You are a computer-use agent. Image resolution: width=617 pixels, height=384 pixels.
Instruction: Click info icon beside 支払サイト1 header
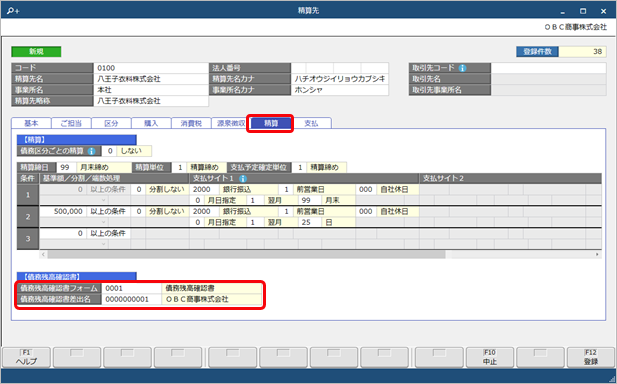[x=243, y=179]
